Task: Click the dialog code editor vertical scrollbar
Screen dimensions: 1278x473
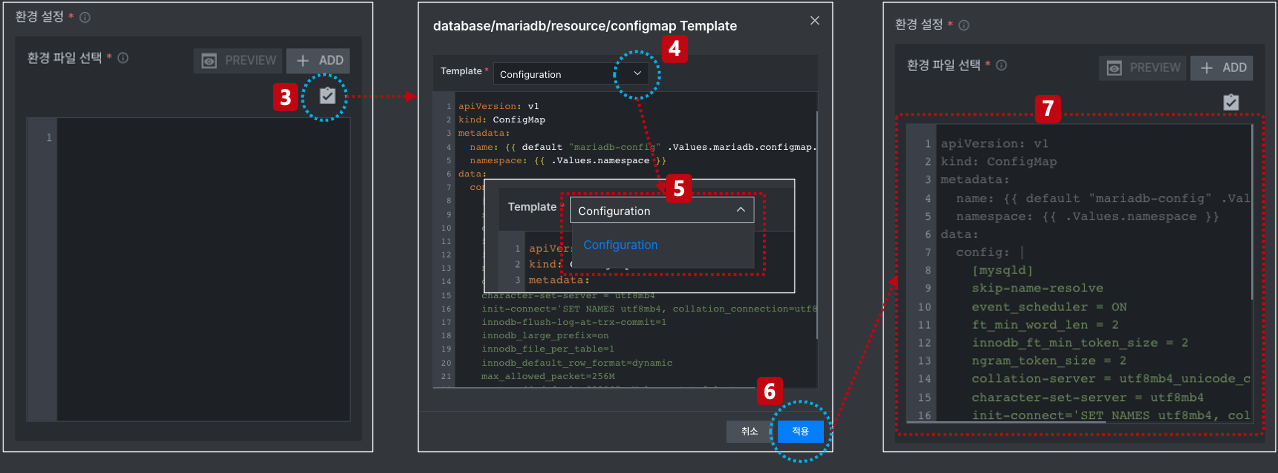Action: [816, 223]
